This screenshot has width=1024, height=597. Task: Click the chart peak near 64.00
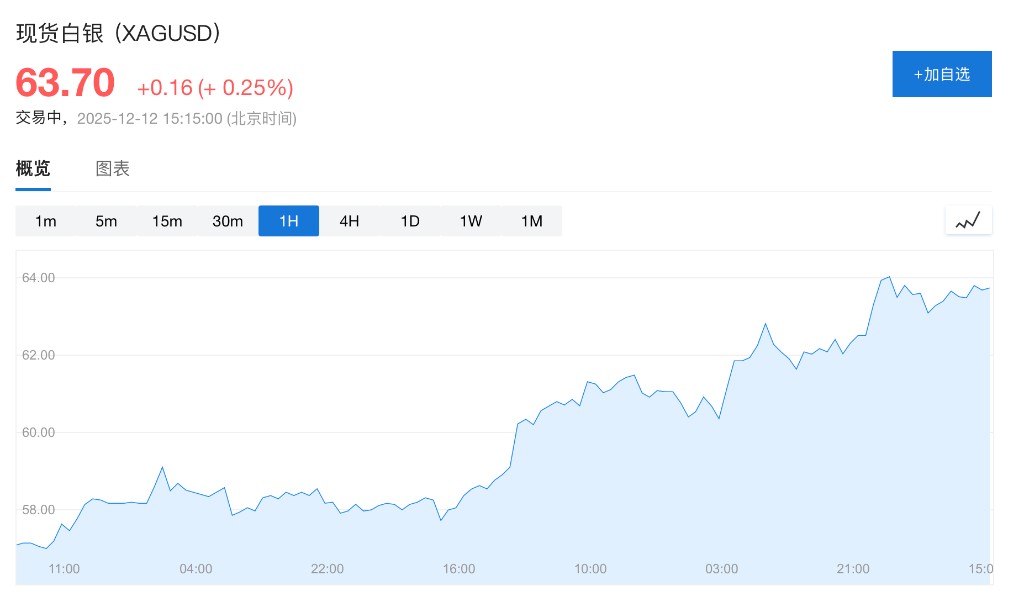(889, 277)
